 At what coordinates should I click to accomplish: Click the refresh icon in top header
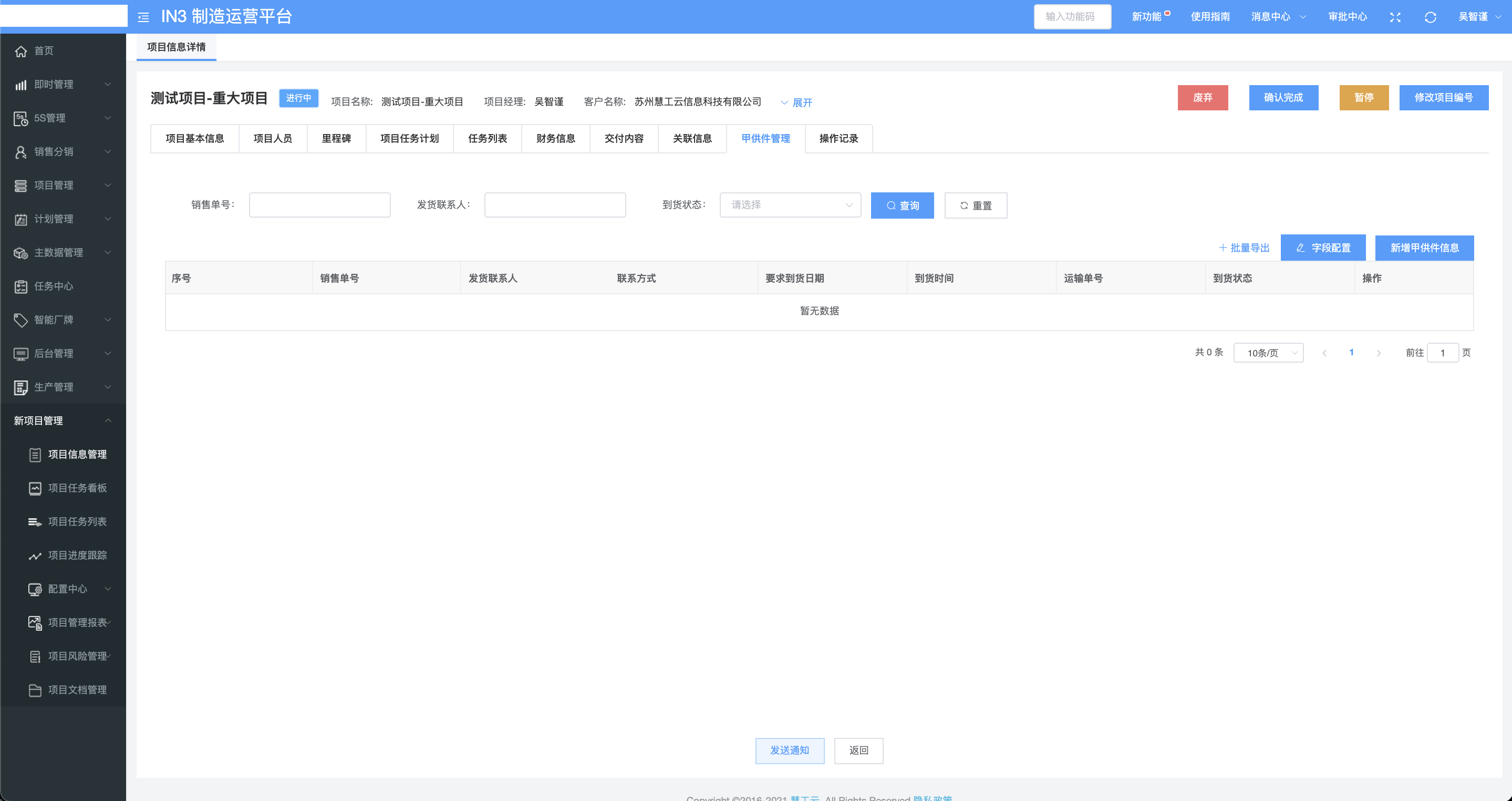tap(1431, 17)
